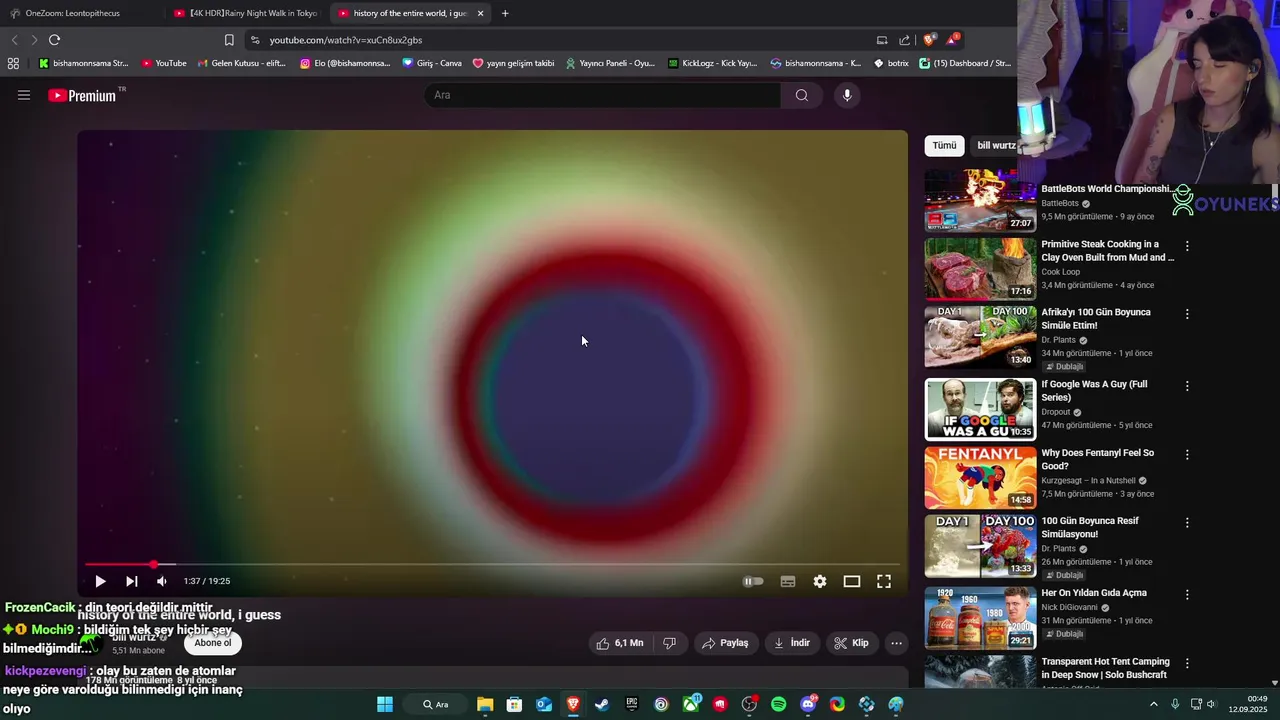
Task: Click the İndir download button
Action: point(792,643)
